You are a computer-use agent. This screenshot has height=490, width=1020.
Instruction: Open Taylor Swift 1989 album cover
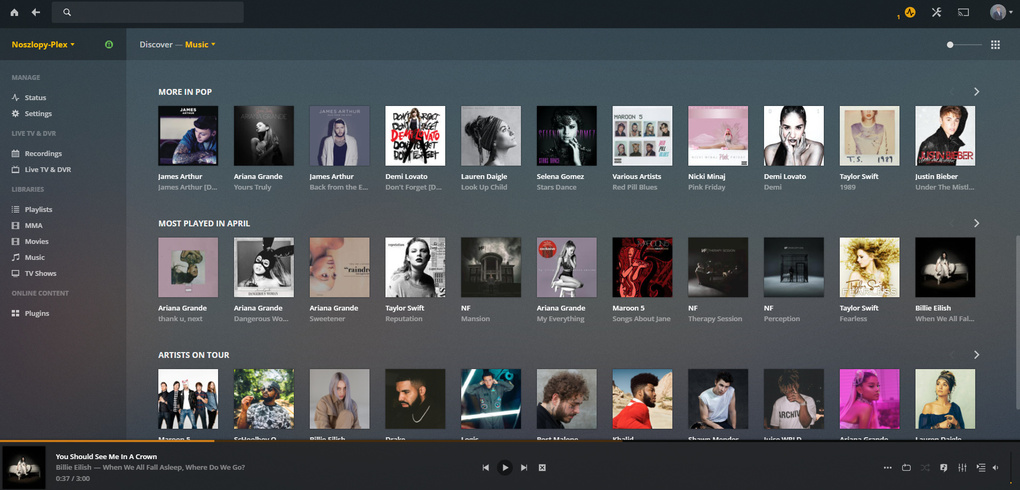869,135
